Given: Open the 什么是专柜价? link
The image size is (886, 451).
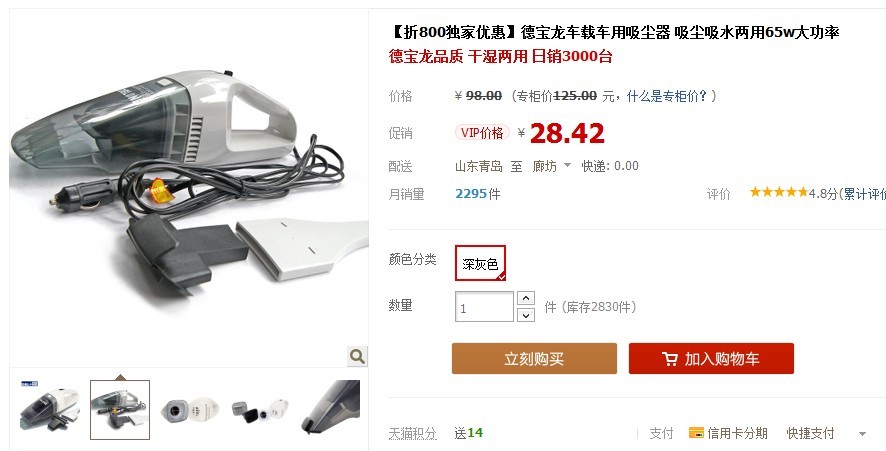Looking at the screenshot, I should point(666,96).
